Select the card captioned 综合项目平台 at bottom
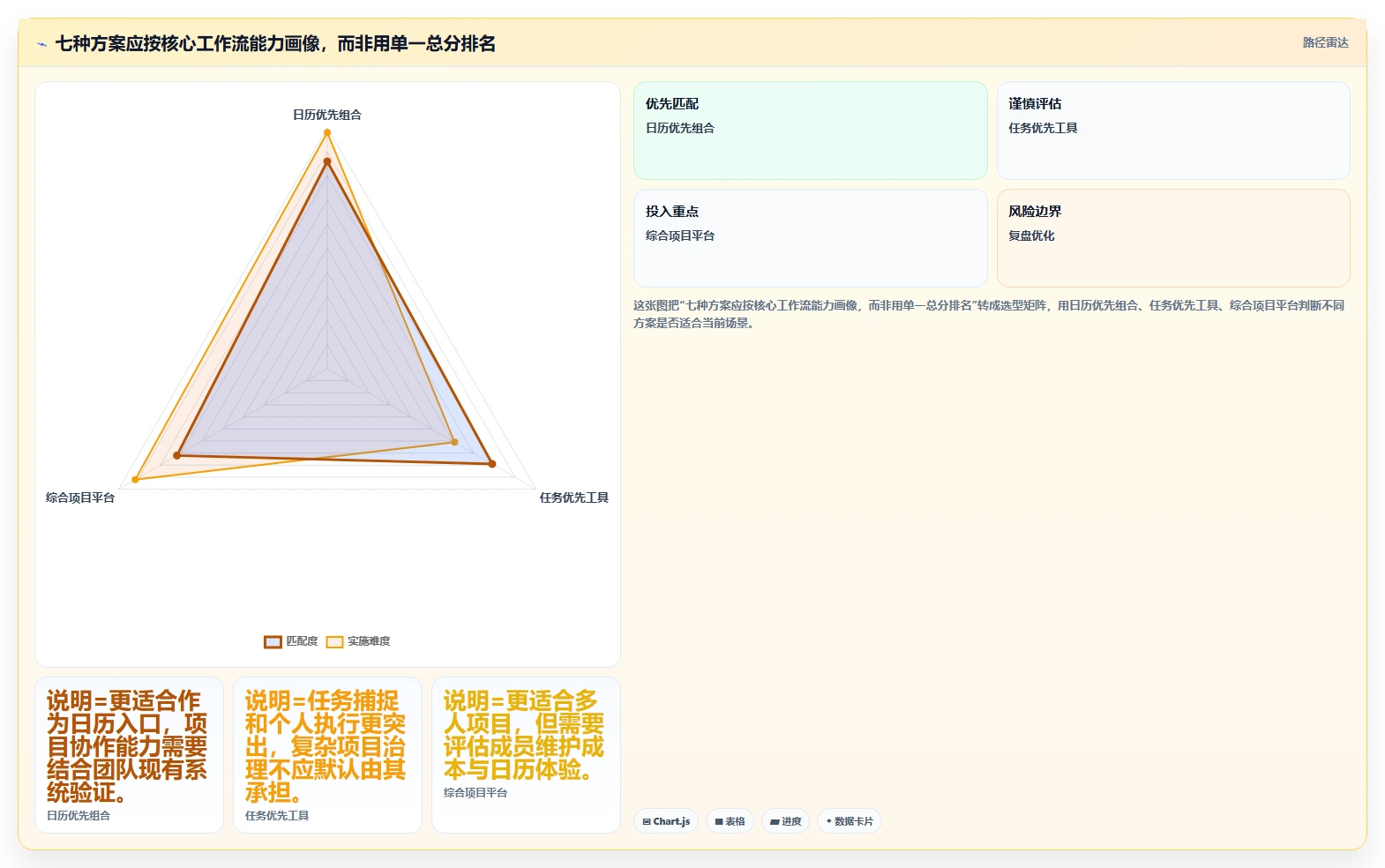The width and height of the screenshot is (1385, 868). pos(526,755)
